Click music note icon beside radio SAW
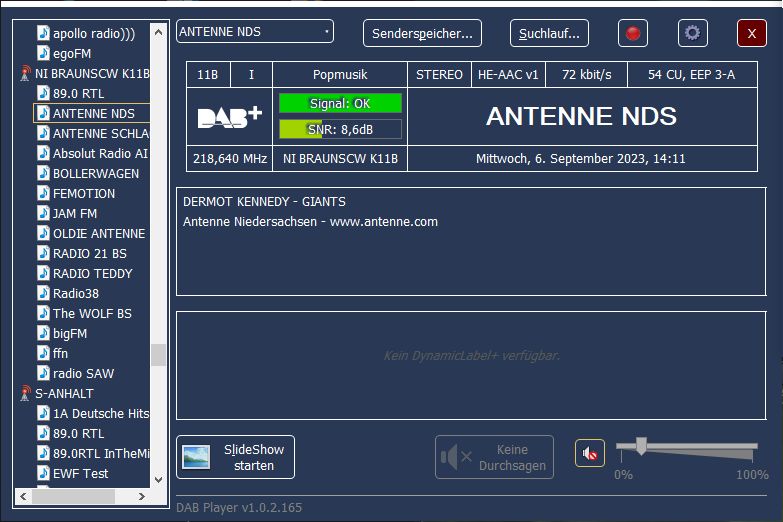Screen dimensions: 783x522 43,373
